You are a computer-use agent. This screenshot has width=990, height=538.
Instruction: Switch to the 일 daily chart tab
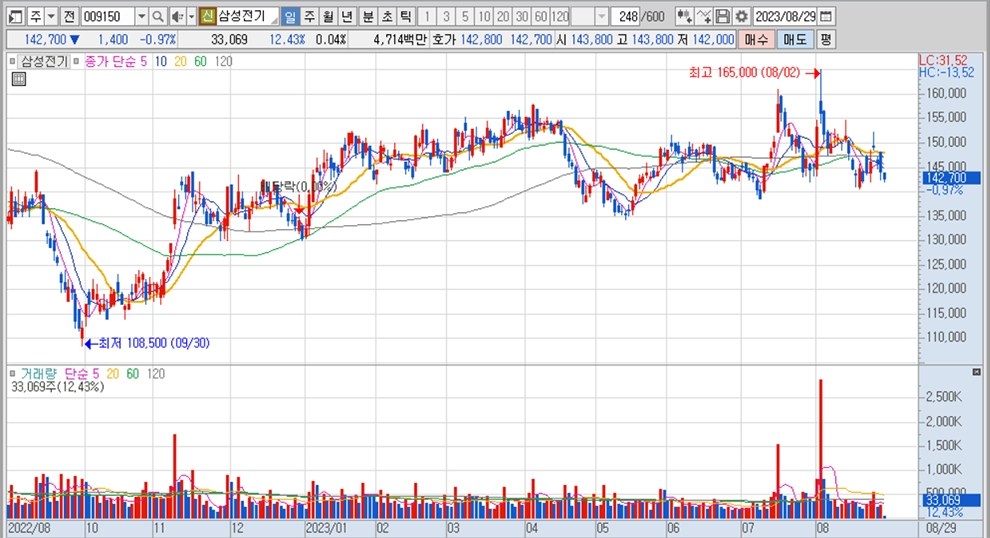288,17
